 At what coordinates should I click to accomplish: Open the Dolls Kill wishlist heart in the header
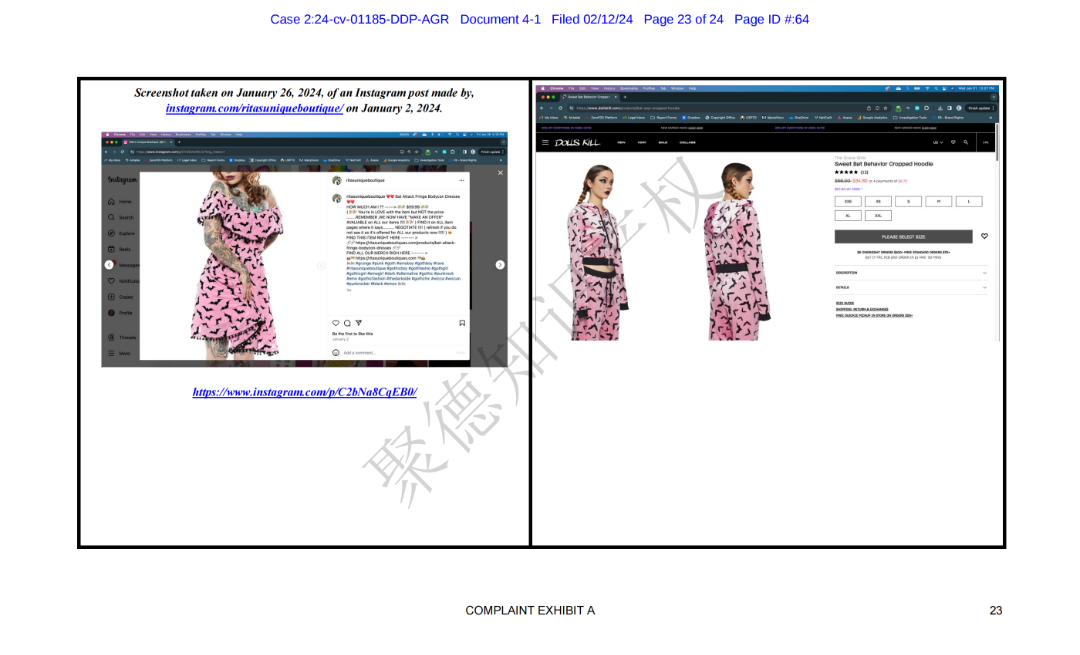click(953, 143)
